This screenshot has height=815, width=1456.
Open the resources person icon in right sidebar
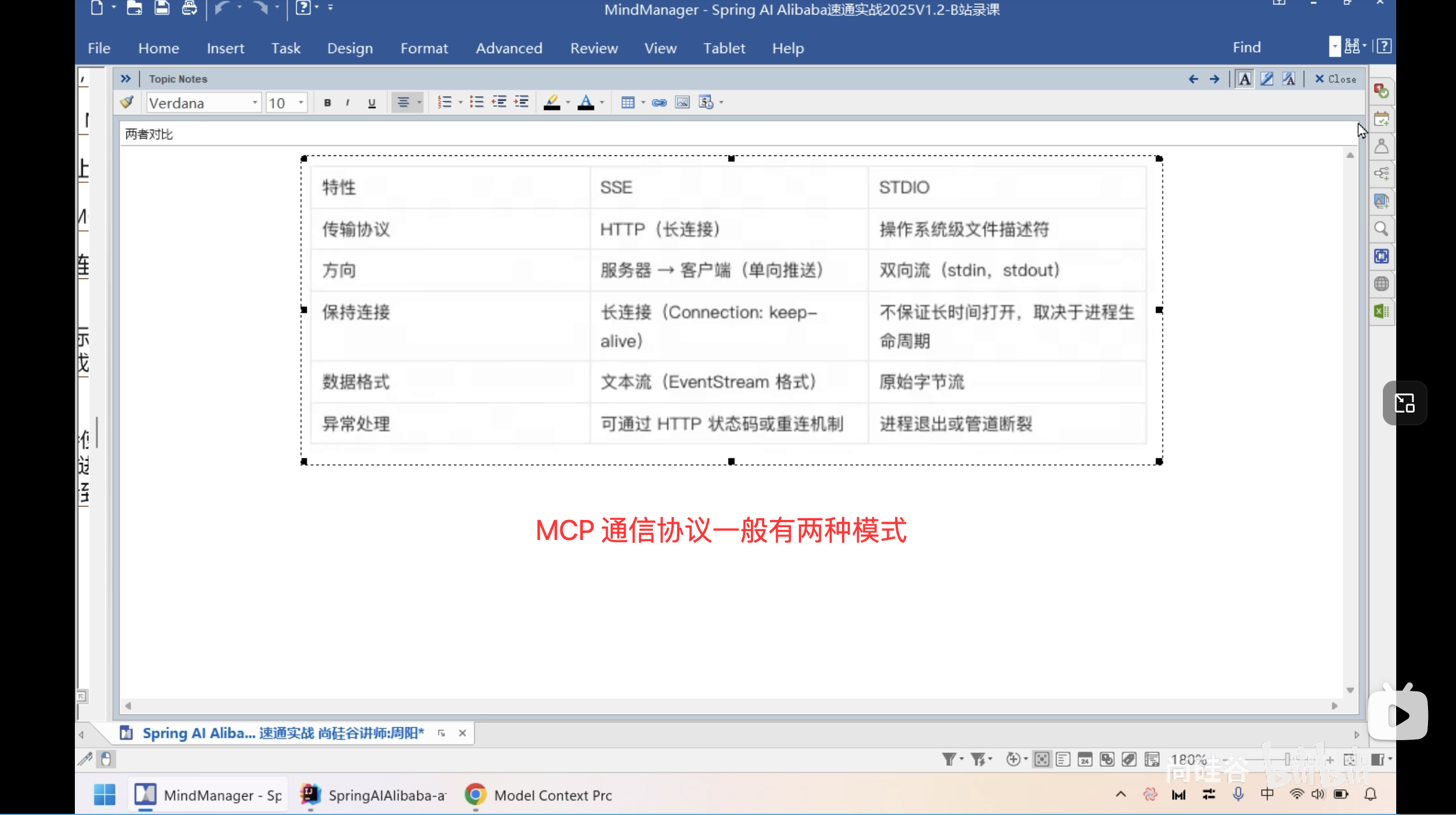[x=1381, y=146]
